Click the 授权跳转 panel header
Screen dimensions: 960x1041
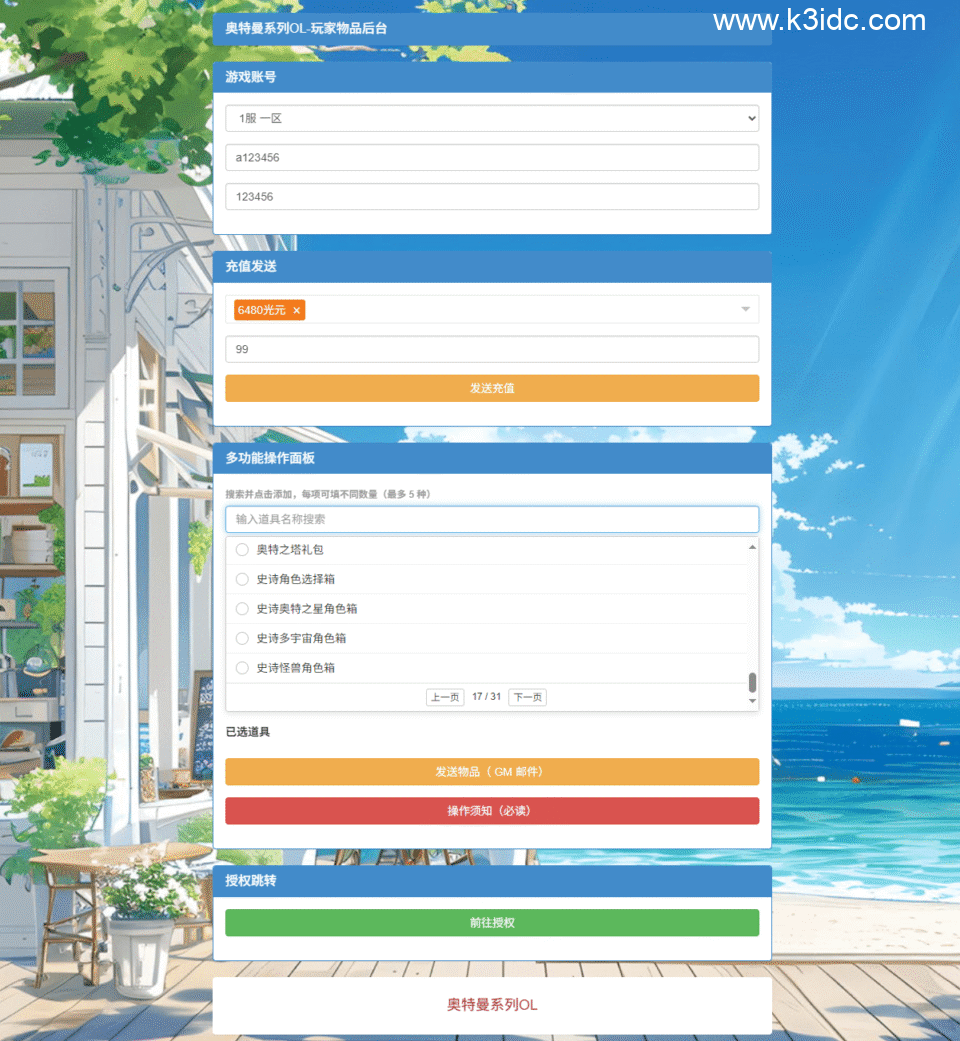tap(492, 881)
